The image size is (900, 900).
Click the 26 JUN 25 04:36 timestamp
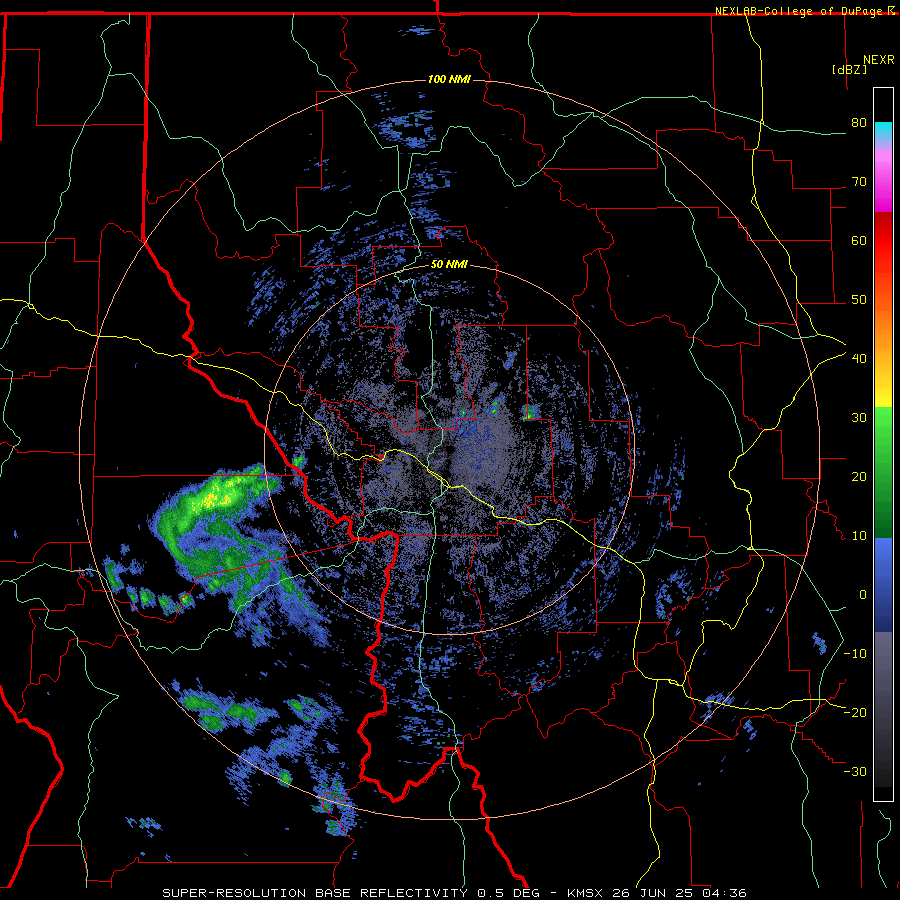[680, 893]
